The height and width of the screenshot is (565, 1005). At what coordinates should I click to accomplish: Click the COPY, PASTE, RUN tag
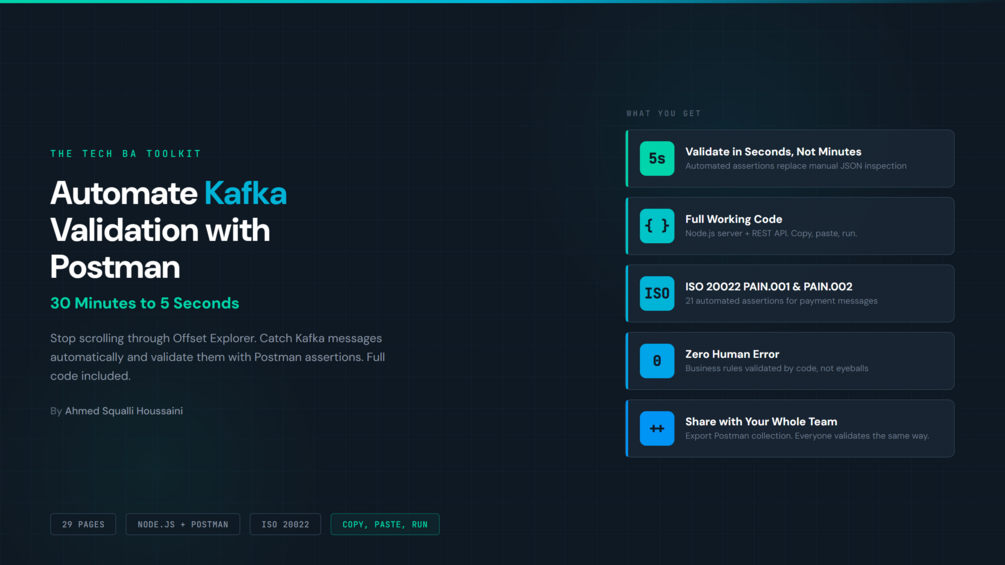385,524
